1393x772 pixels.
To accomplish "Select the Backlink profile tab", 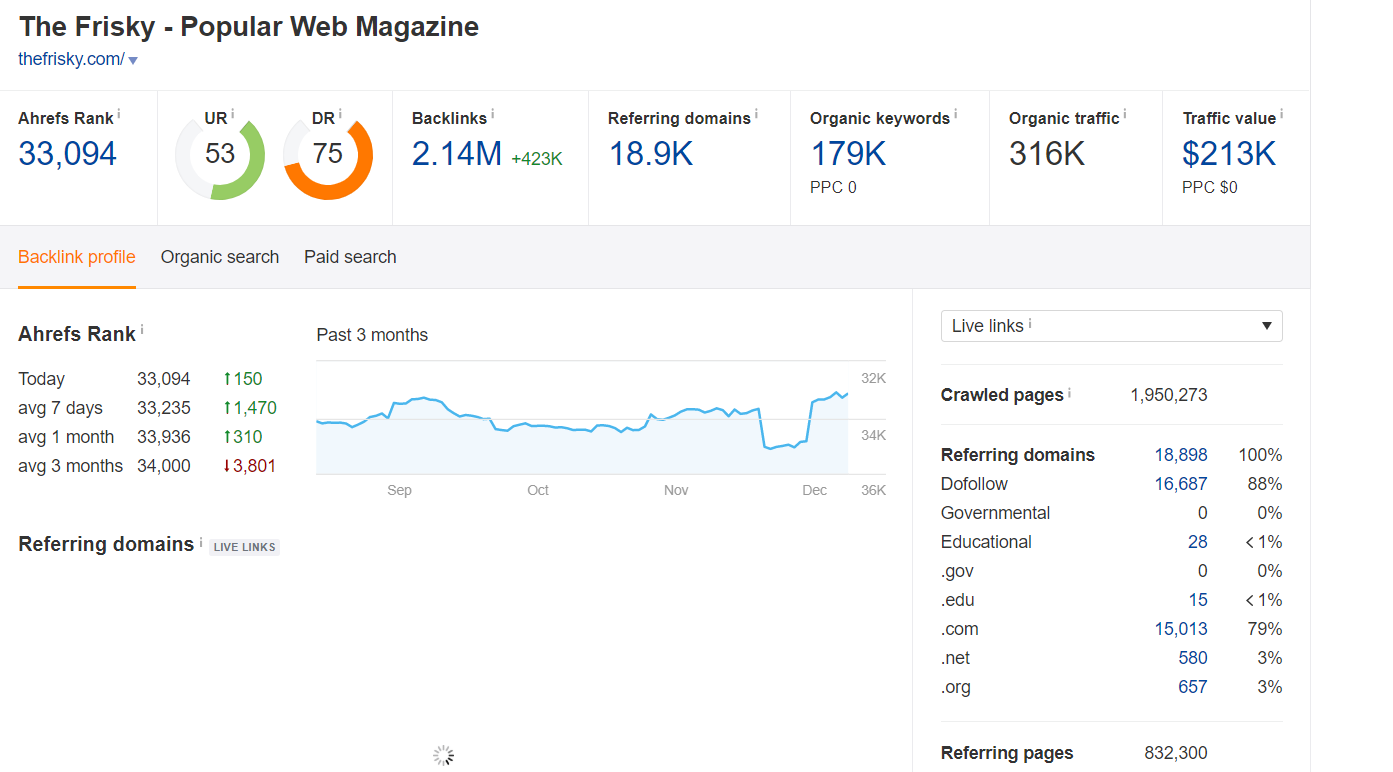I will click(x=77, y=257).
